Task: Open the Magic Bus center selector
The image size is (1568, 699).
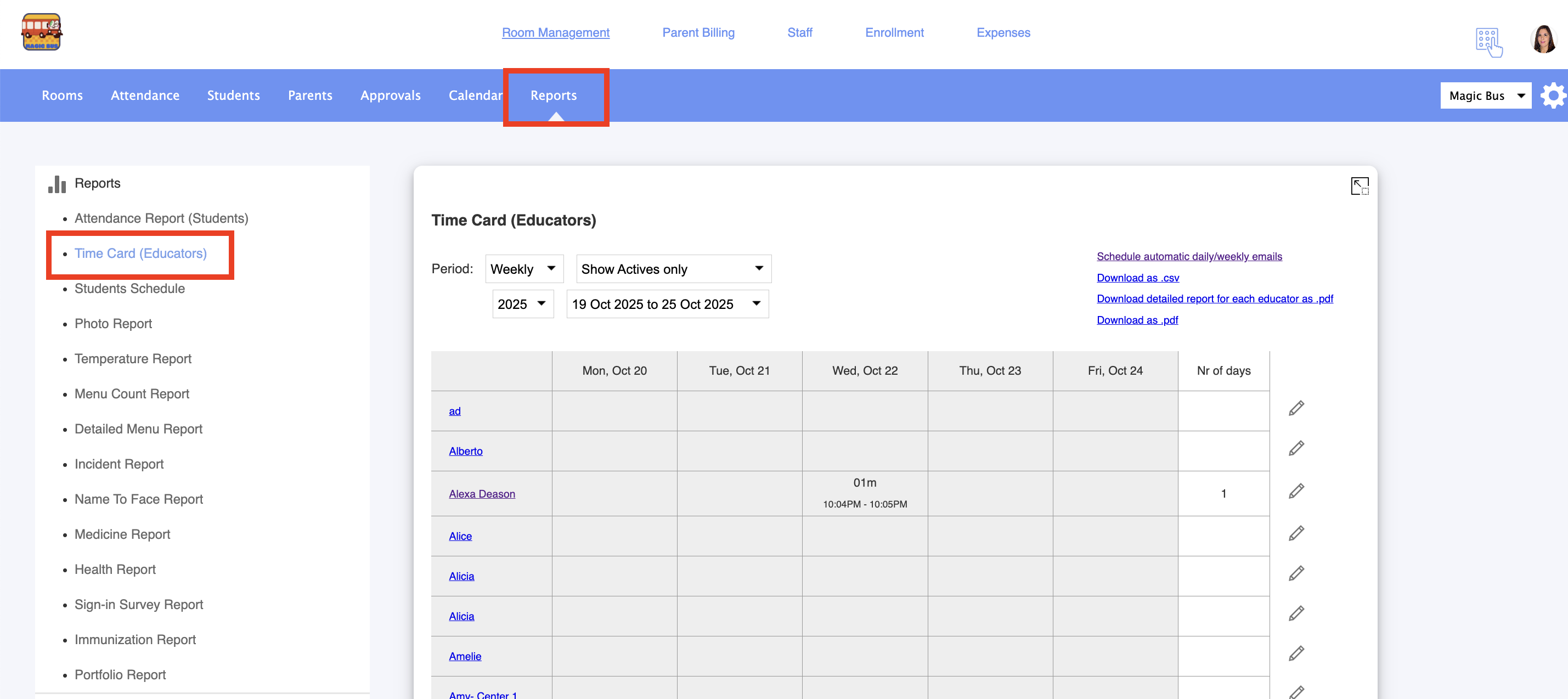Action: coord(1485,95)
